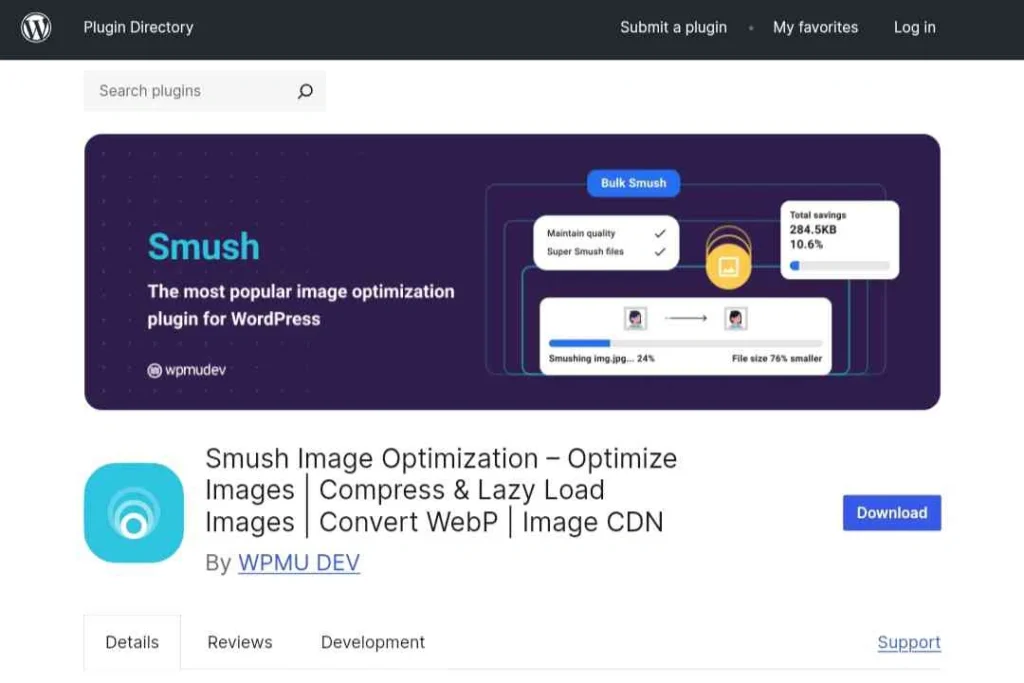Click Log in
The height and width of the screenshot is (683, 1024).
(x=914, y=27)
